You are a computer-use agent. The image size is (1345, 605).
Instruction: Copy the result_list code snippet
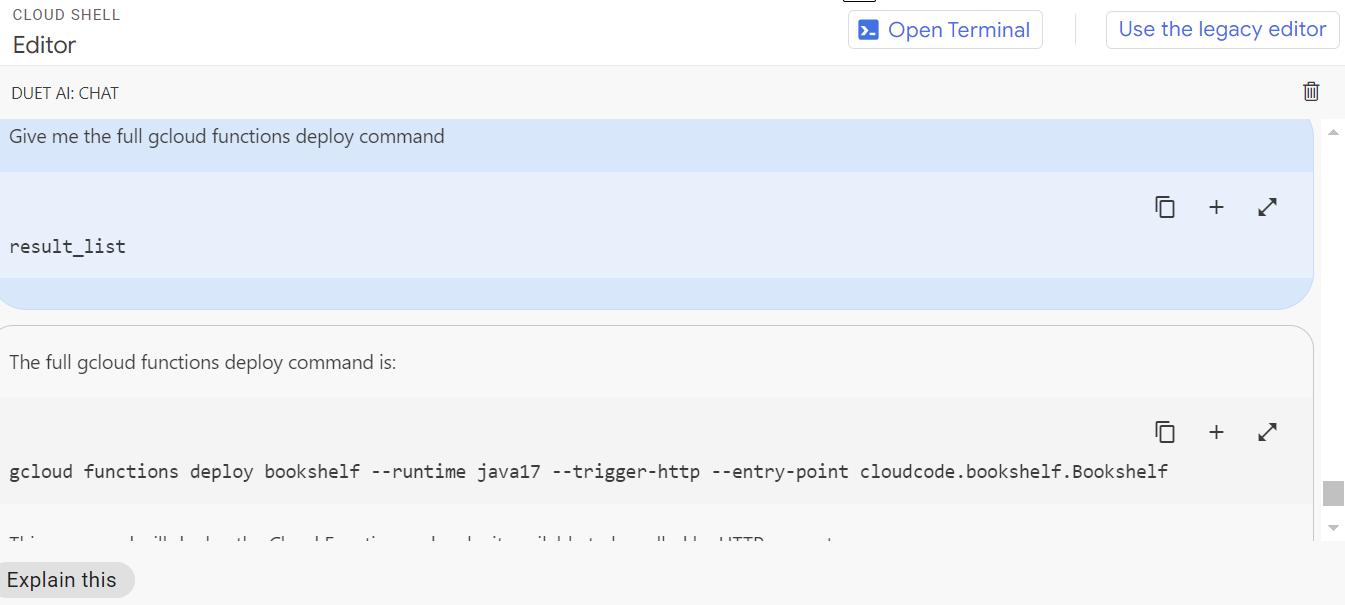(x=1164, y=207)
